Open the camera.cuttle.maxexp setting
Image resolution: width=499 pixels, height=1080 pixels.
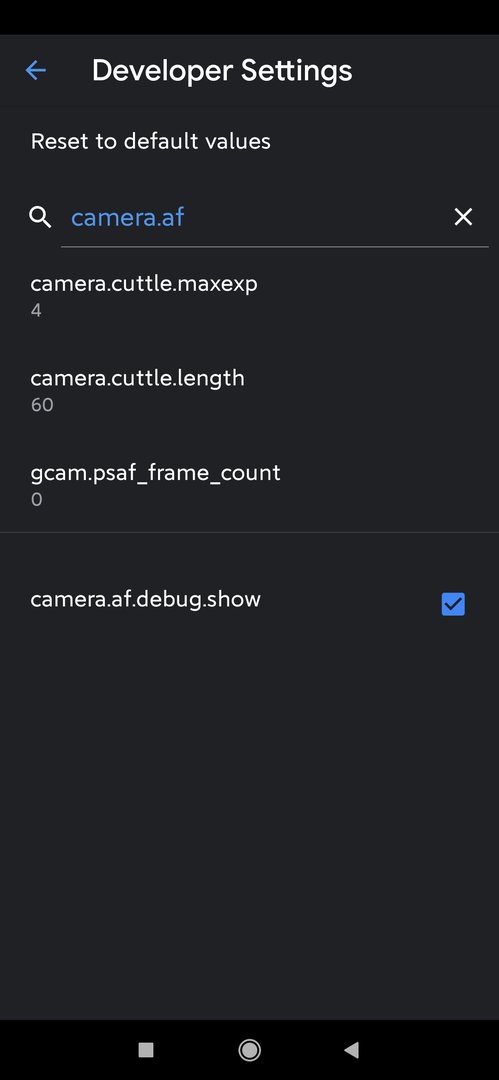250,296
